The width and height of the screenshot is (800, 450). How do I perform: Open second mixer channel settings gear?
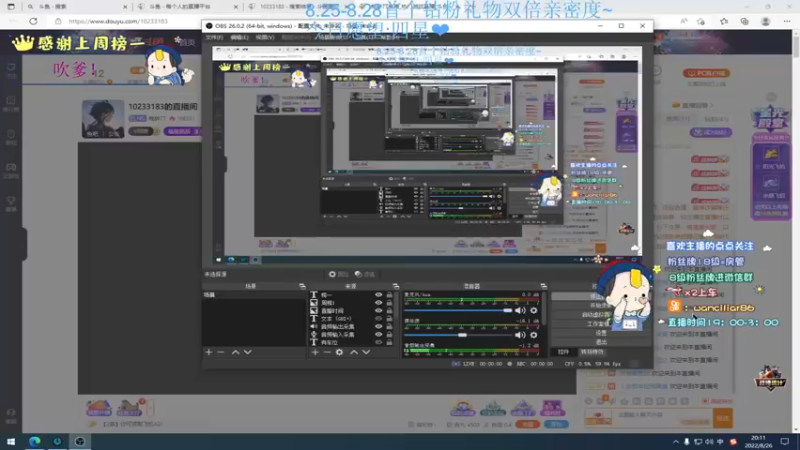(x=534, y=335)
